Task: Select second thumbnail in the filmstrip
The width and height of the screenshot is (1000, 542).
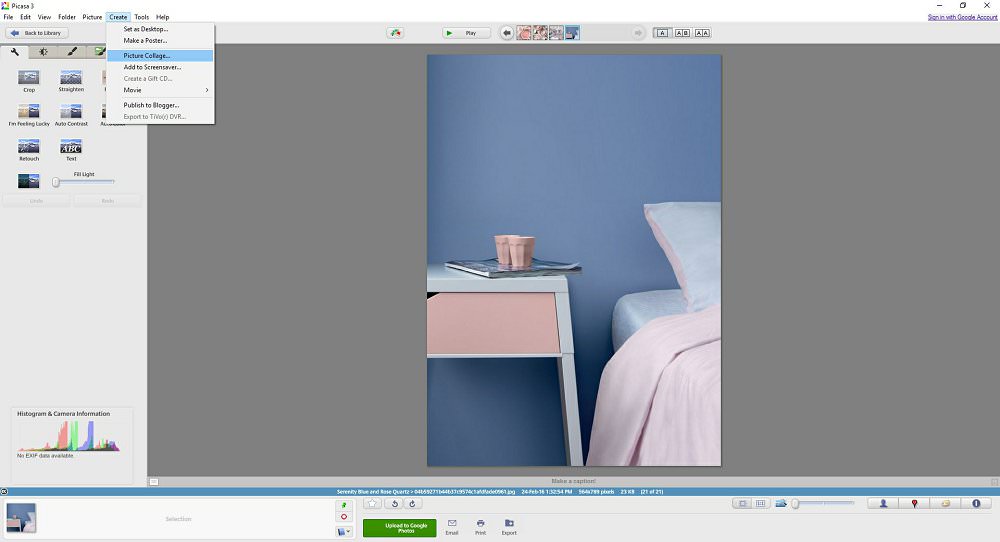Action: (x=540, y=33)
